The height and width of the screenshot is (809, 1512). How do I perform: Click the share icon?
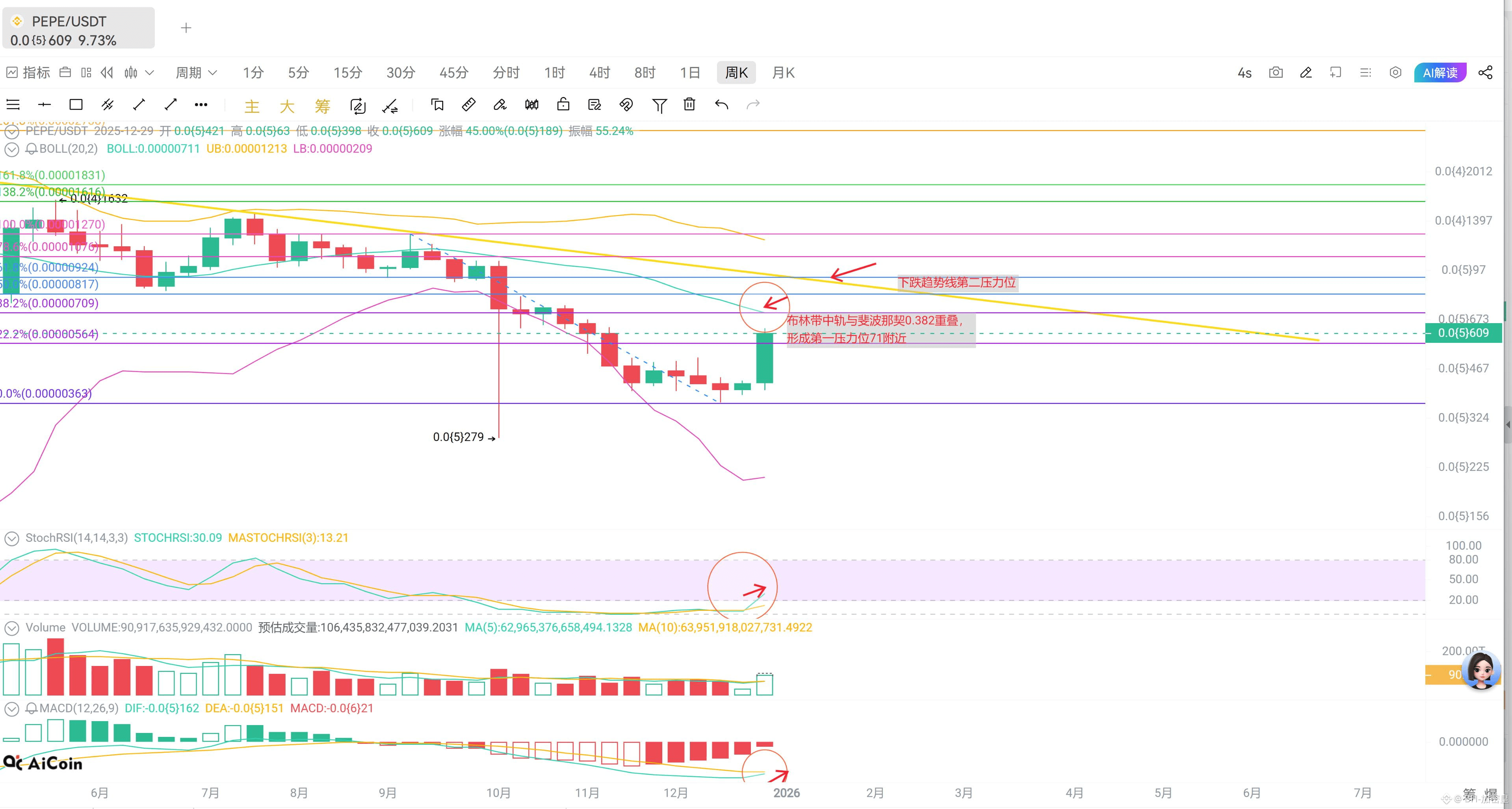[x=1485, y=73]
